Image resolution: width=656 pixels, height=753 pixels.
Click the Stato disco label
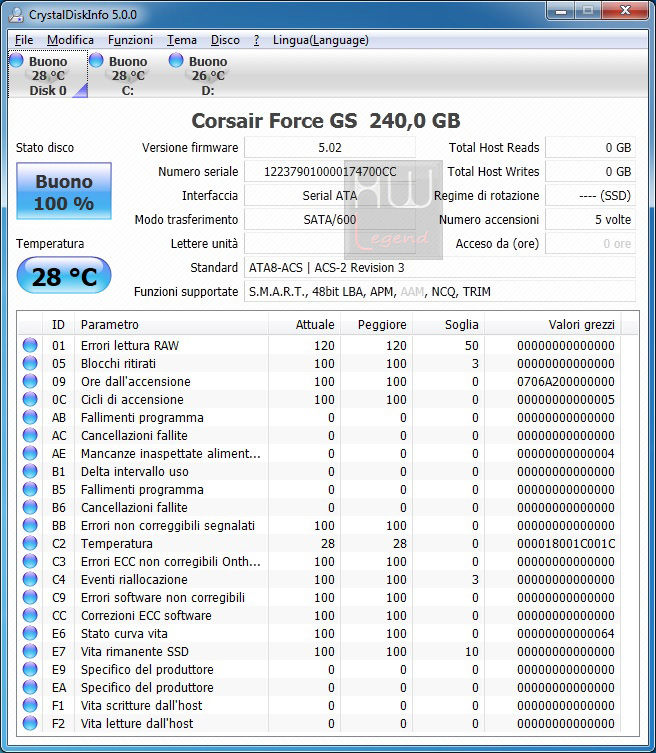coord(45,147)
